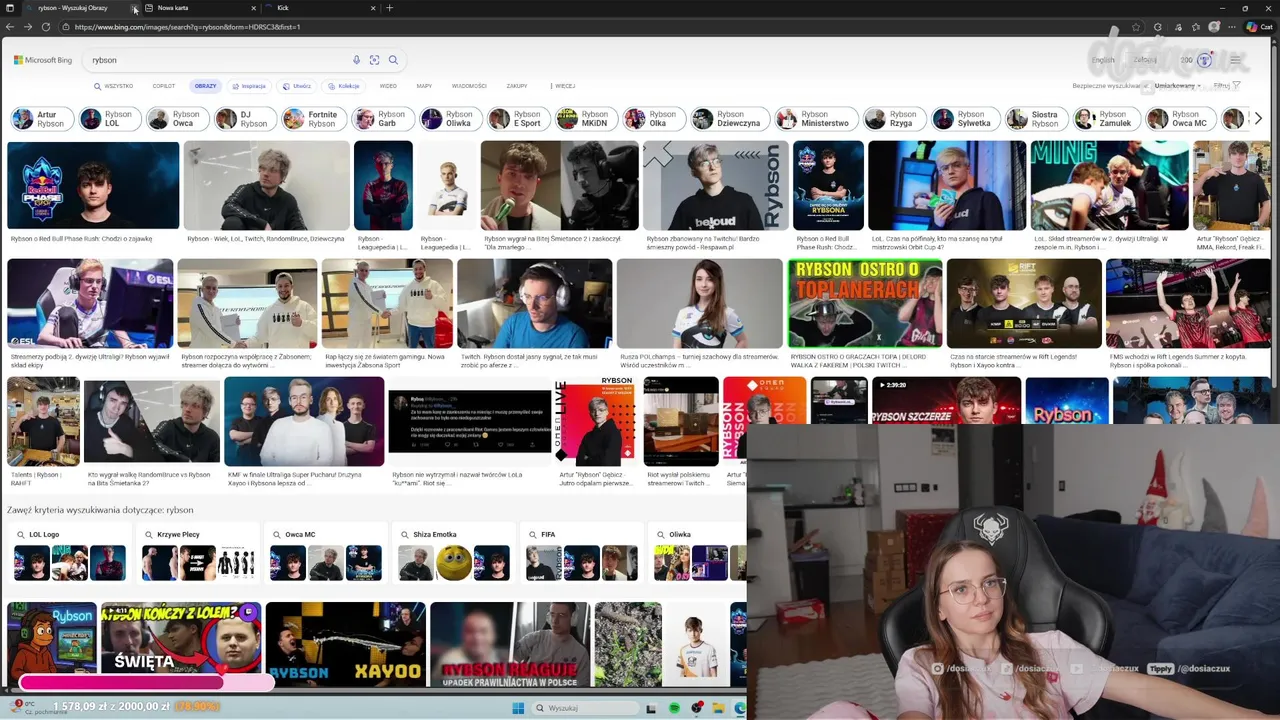The image size is (1280, 720).
Task: Select the ZAKUPY tab
Action: point(516,86)
